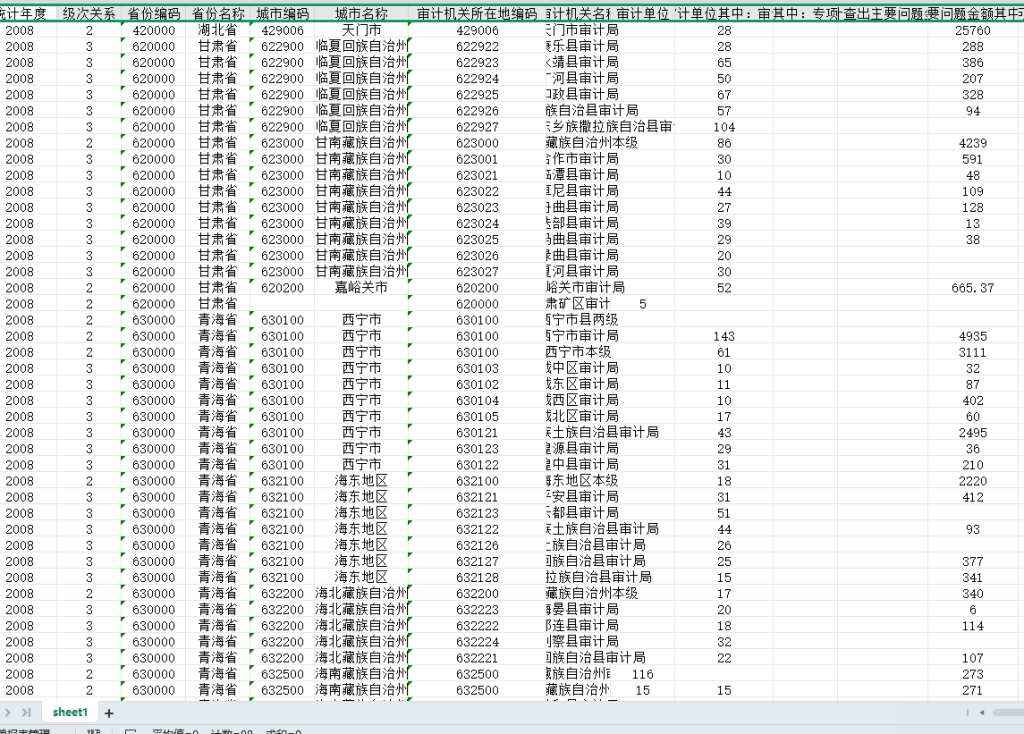Select the cell containing 嘉峪关市
Screen dimensions: 1024x734
(361, 288)
